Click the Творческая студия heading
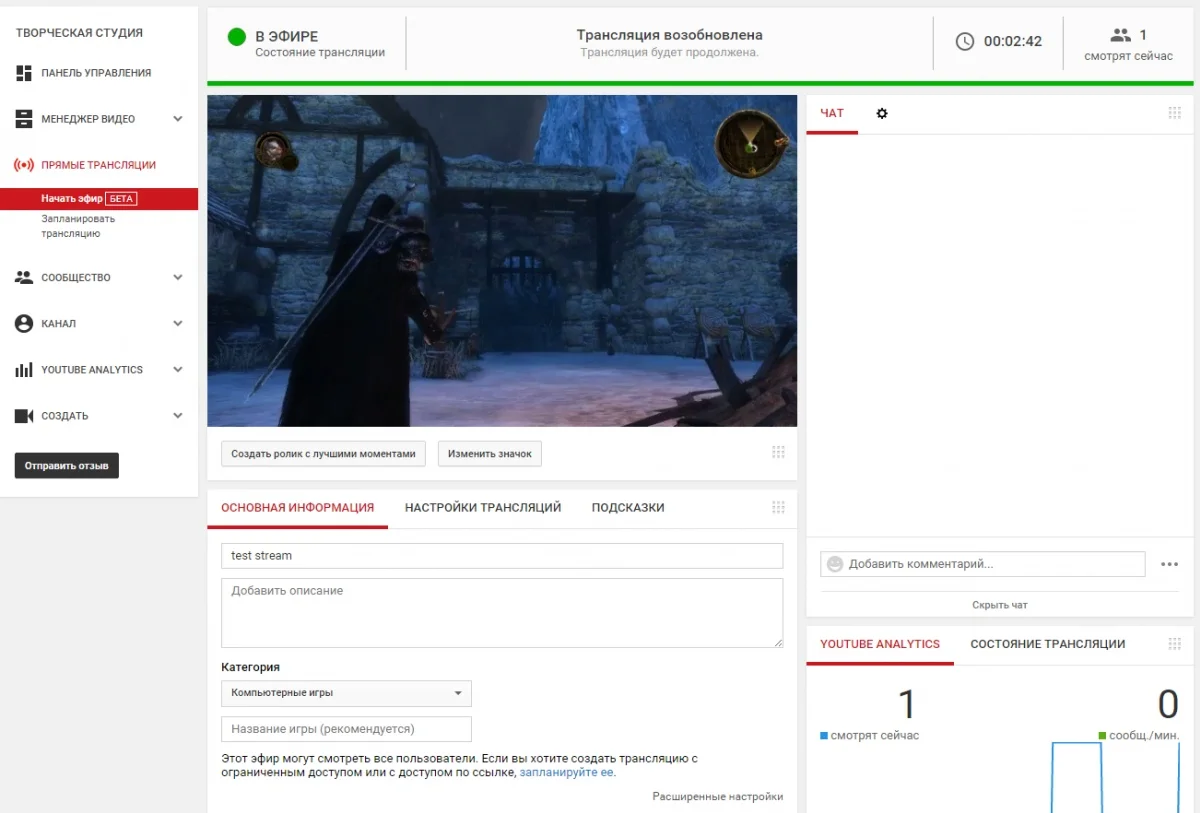This screenshot has width=1200, height=813. [x=79, y=33]
